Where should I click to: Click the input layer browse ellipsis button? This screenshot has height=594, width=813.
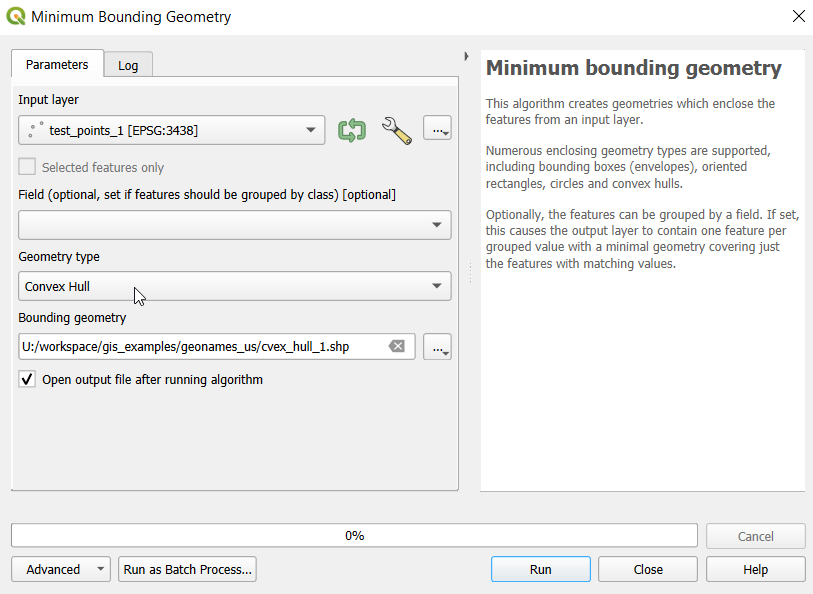pos(437,130)
